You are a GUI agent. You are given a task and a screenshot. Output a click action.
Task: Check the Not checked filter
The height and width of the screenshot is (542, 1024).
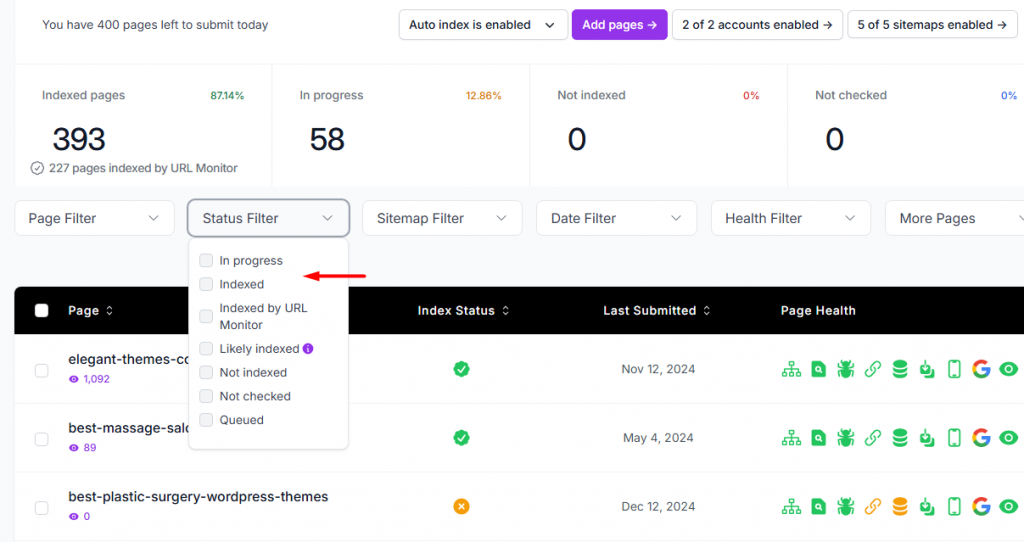[206, 396]
